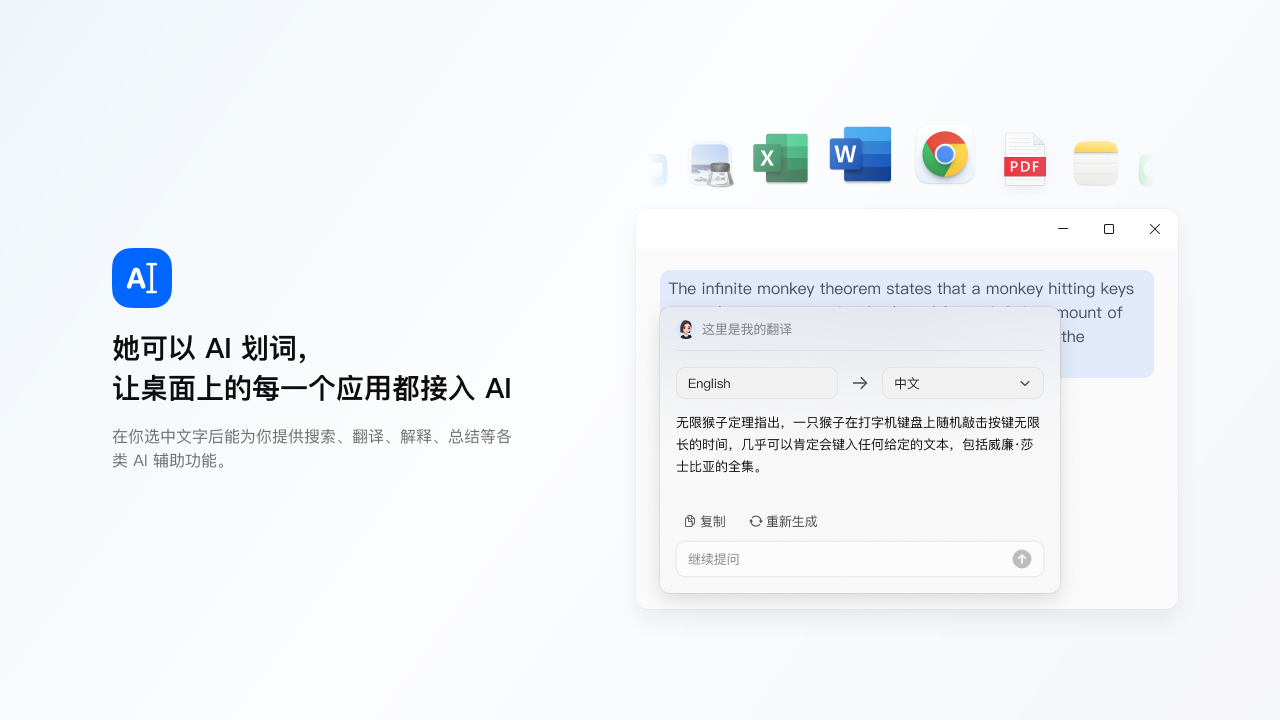Click the assistant avatar in the translation popup
The width and height of the screenshot is (1280, 720).
pyautogui.click(x=686, y=328)
